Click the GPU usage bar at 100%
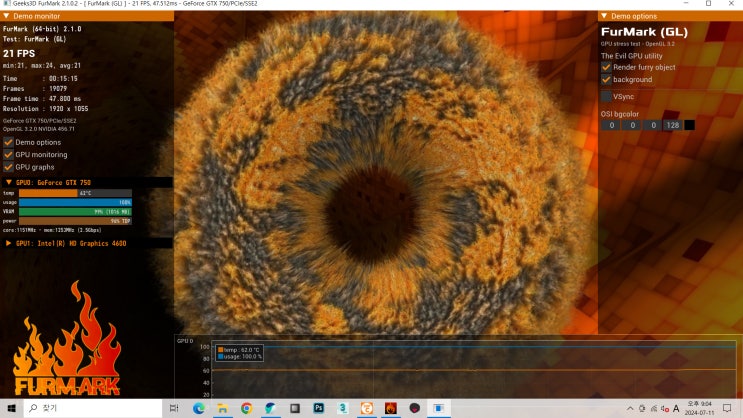Image resolution: width=743 pixels, height=418 pixels. [x=75, y=202]
